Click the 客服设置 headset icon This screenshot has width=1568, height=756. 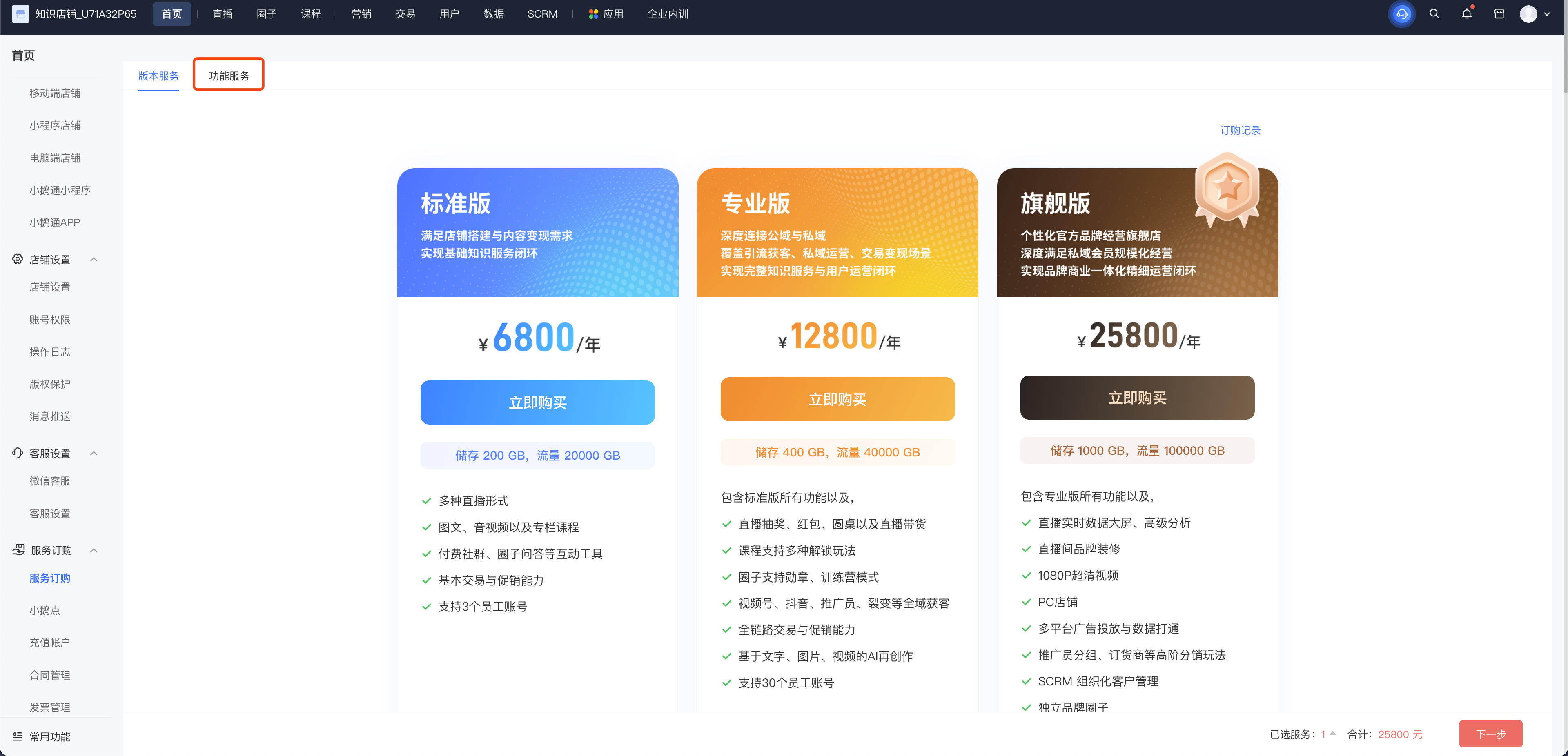click(x=17, y=453)
